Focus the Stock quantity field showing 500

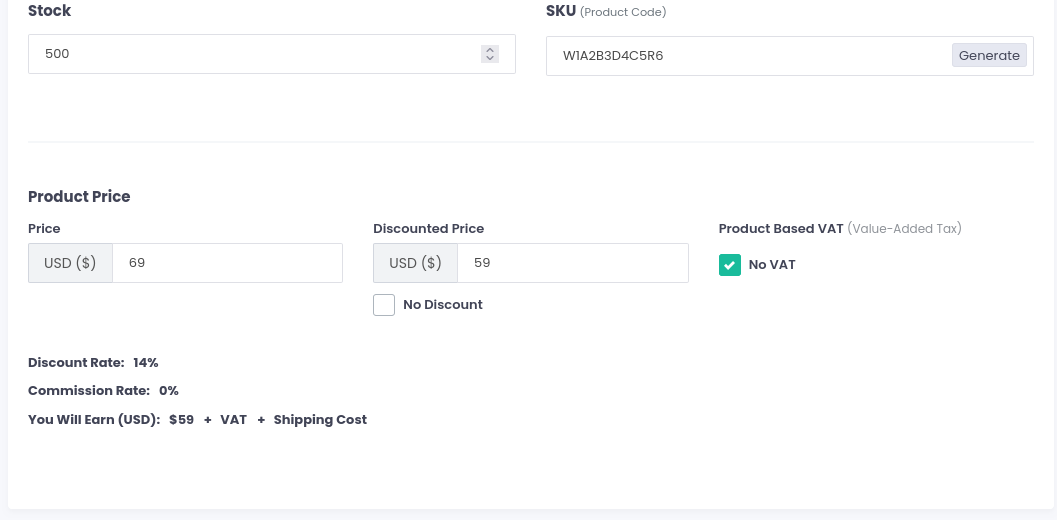(x=250, y=54)
